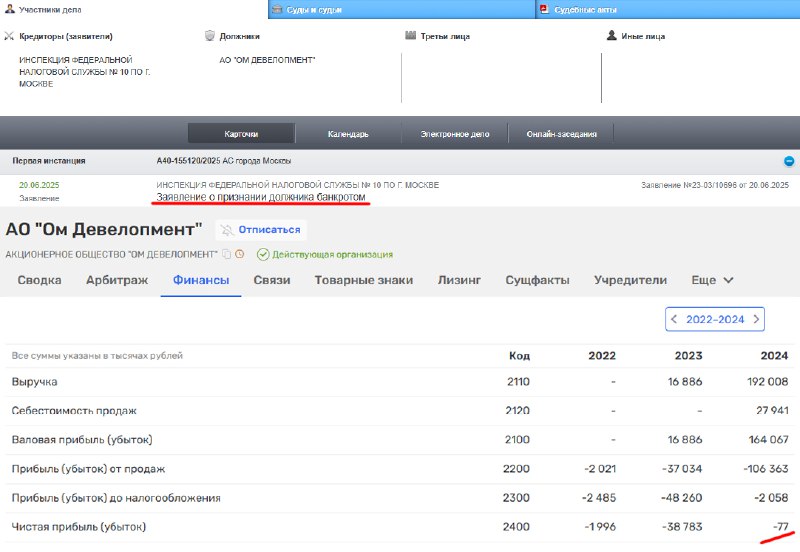The image size is (800, 552).
Task: Click the 2023 revenue value 16 886
Action: pos(685,382)
